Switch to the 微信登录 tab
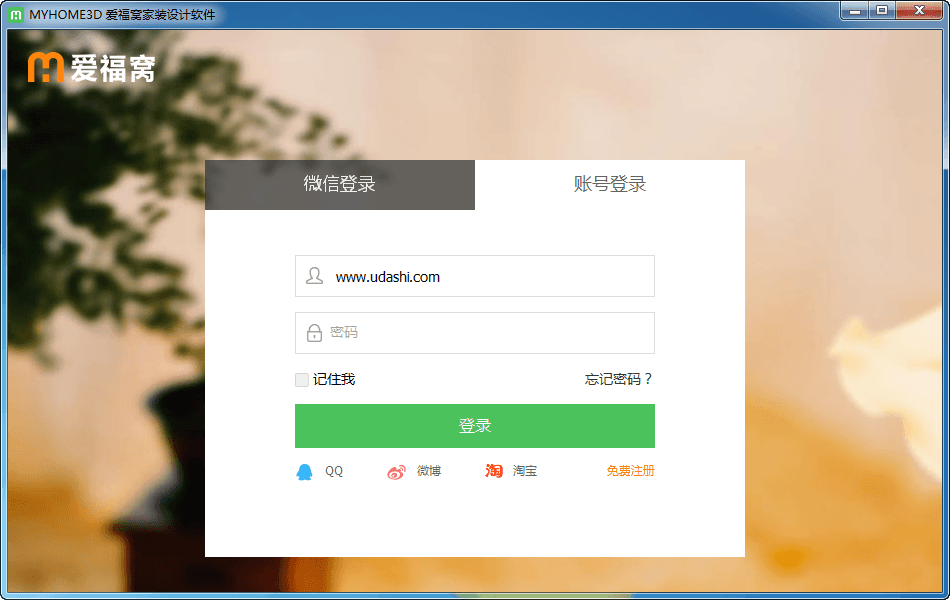 click(x=340, y=185)
